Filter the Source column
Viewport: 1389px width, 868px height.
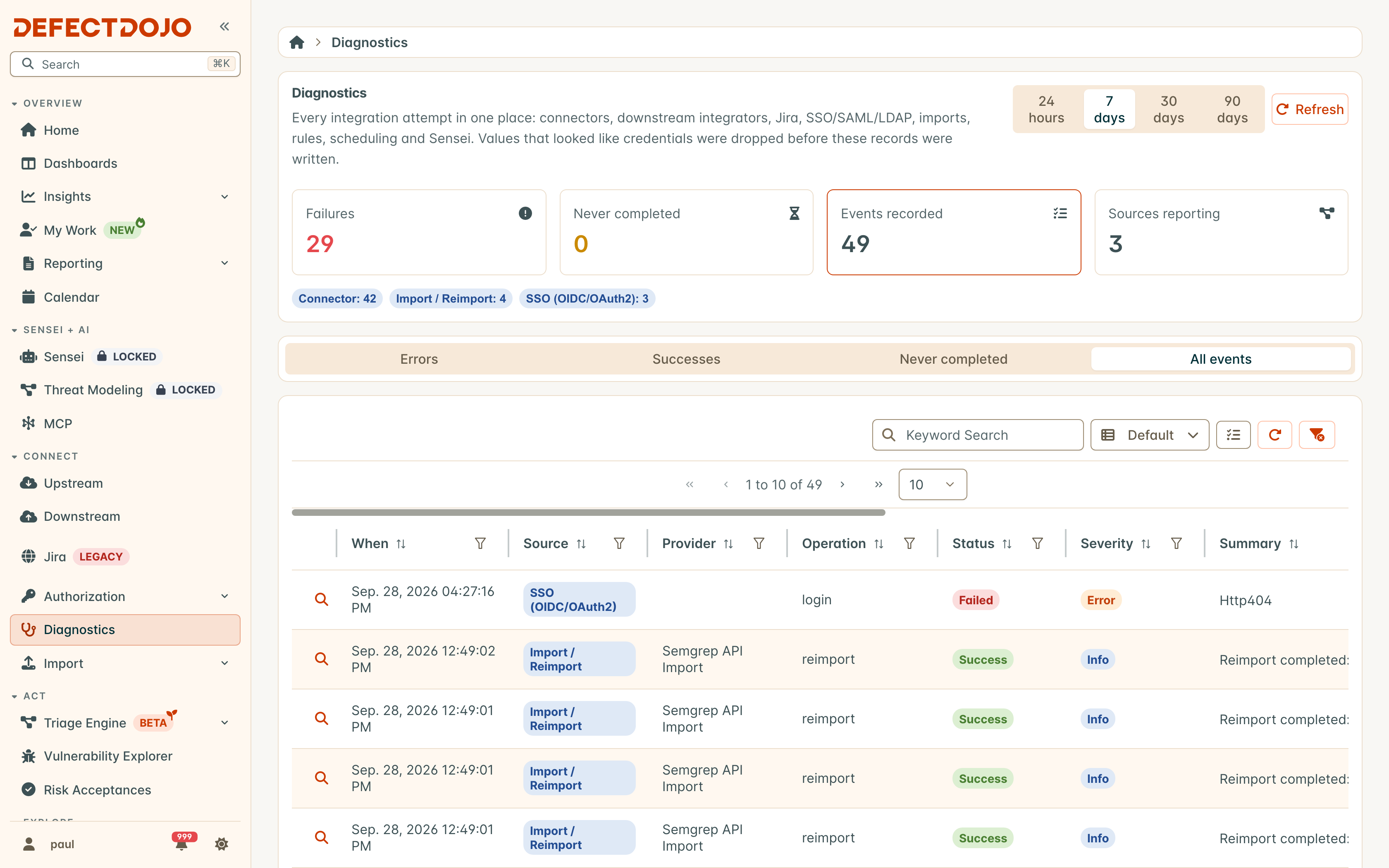619,543
